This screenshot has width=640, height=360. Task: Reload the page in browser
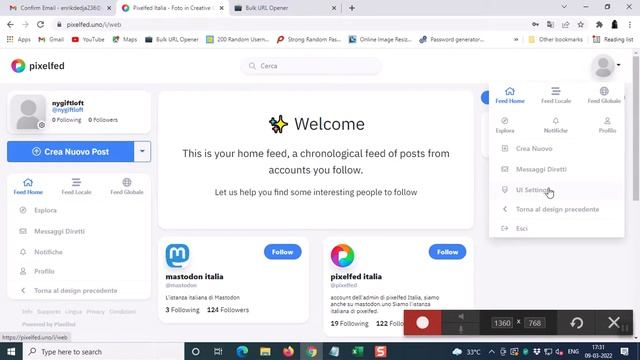point(40,24)
